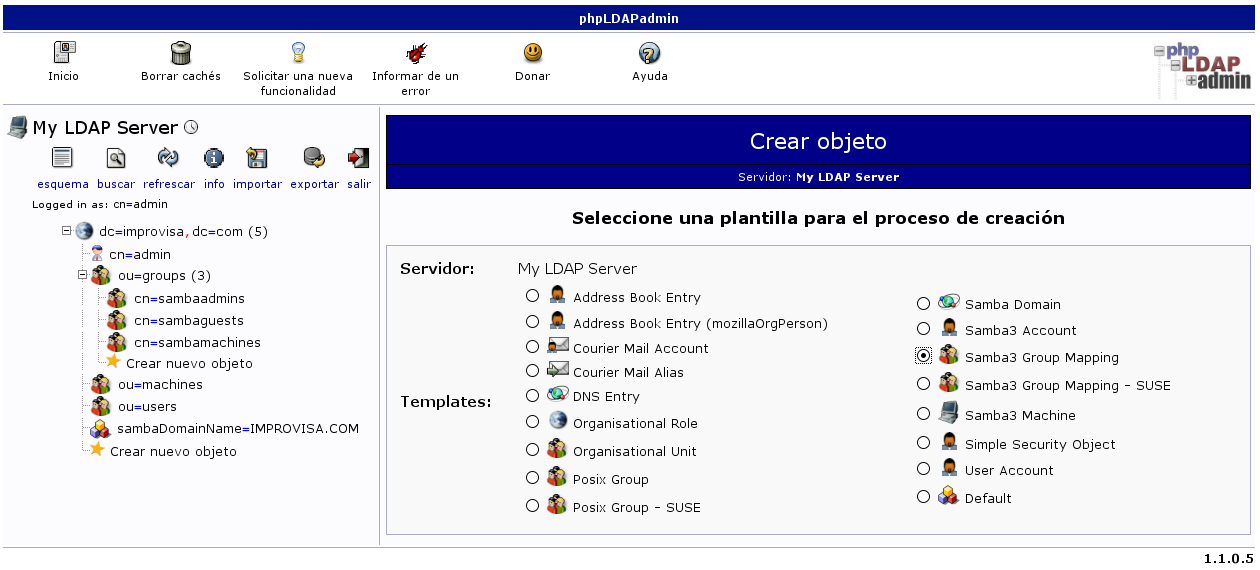Select the Courier Mail Alias radio button
The height and width of the screenshot is (570, 1260).
532,370
